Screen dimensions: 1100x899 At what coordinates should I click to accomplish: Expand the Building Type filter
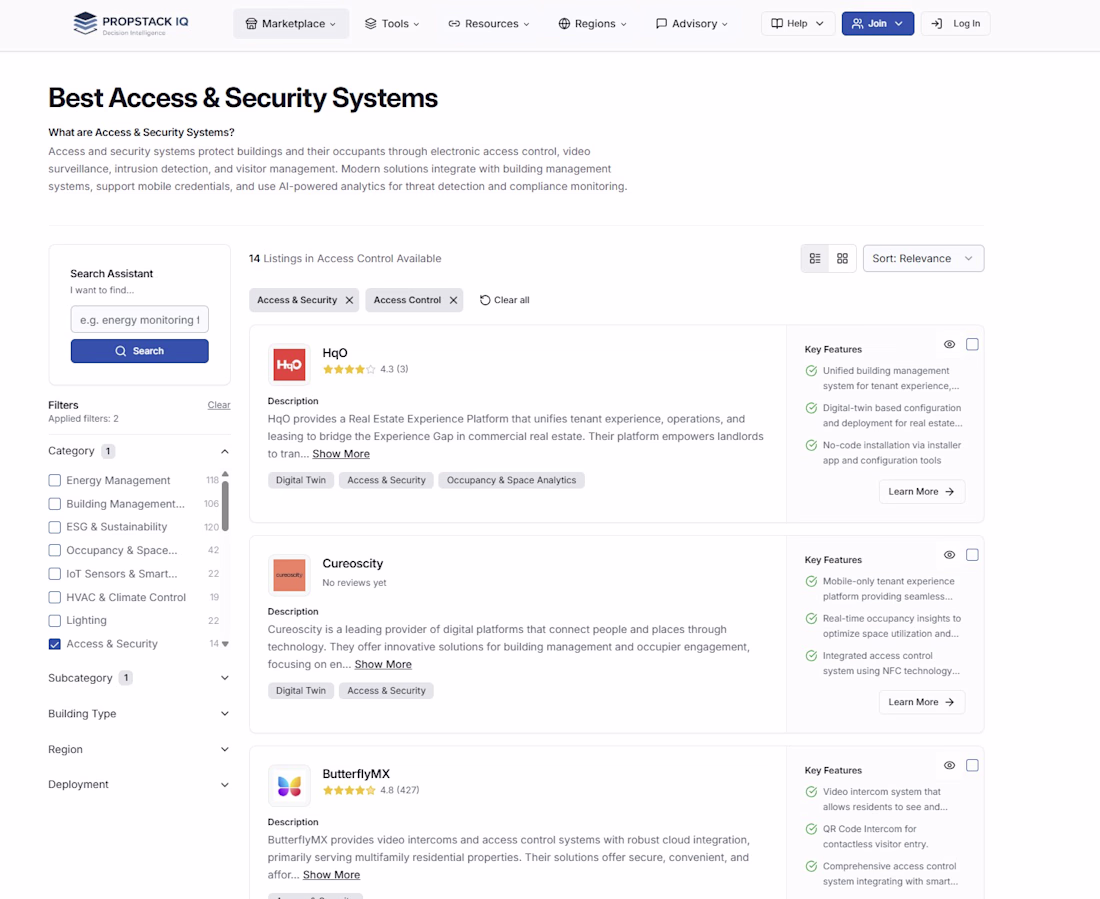[x=224, y=714]
